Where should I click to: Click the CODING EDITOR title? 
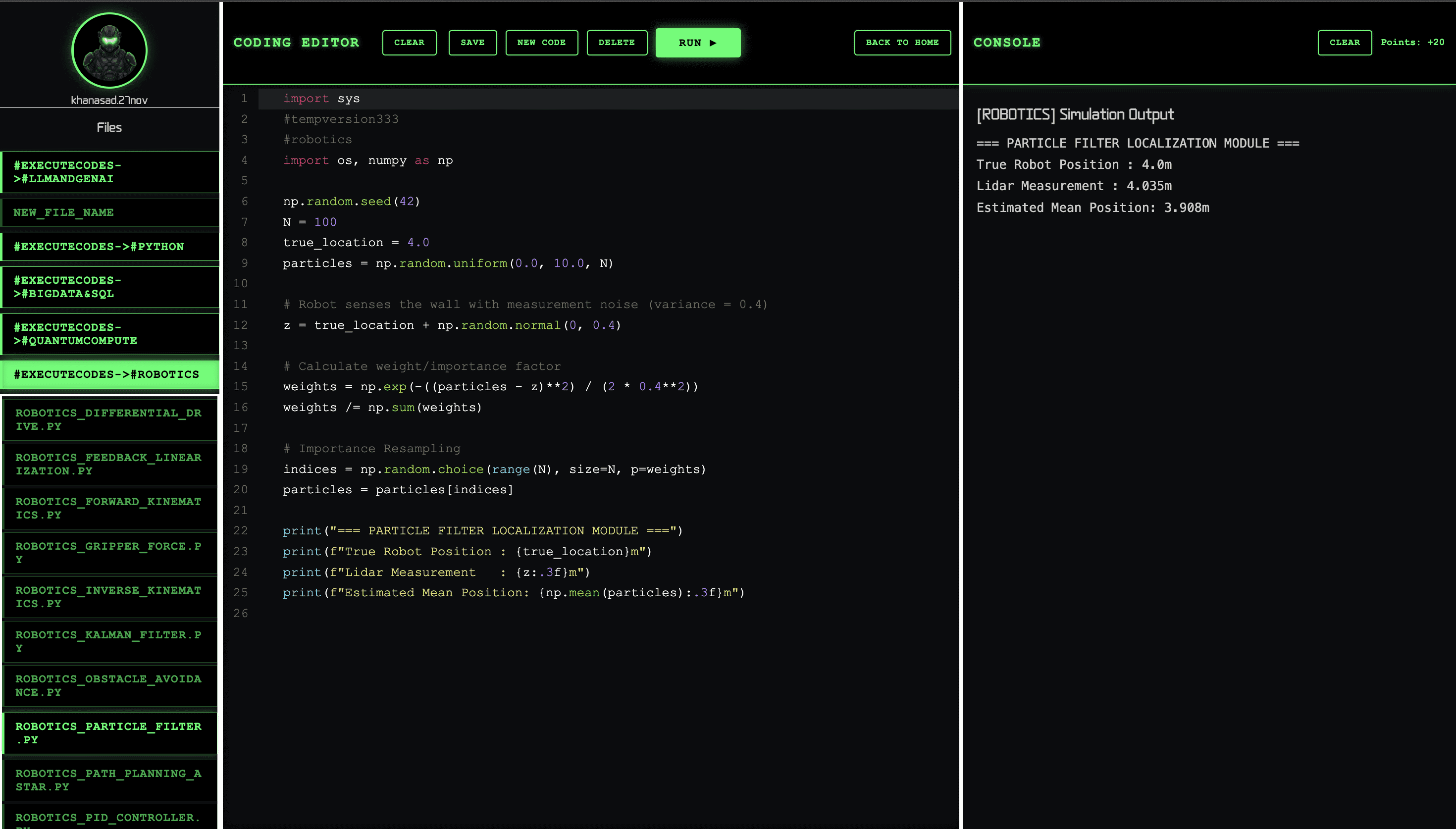tap(296, 43)
